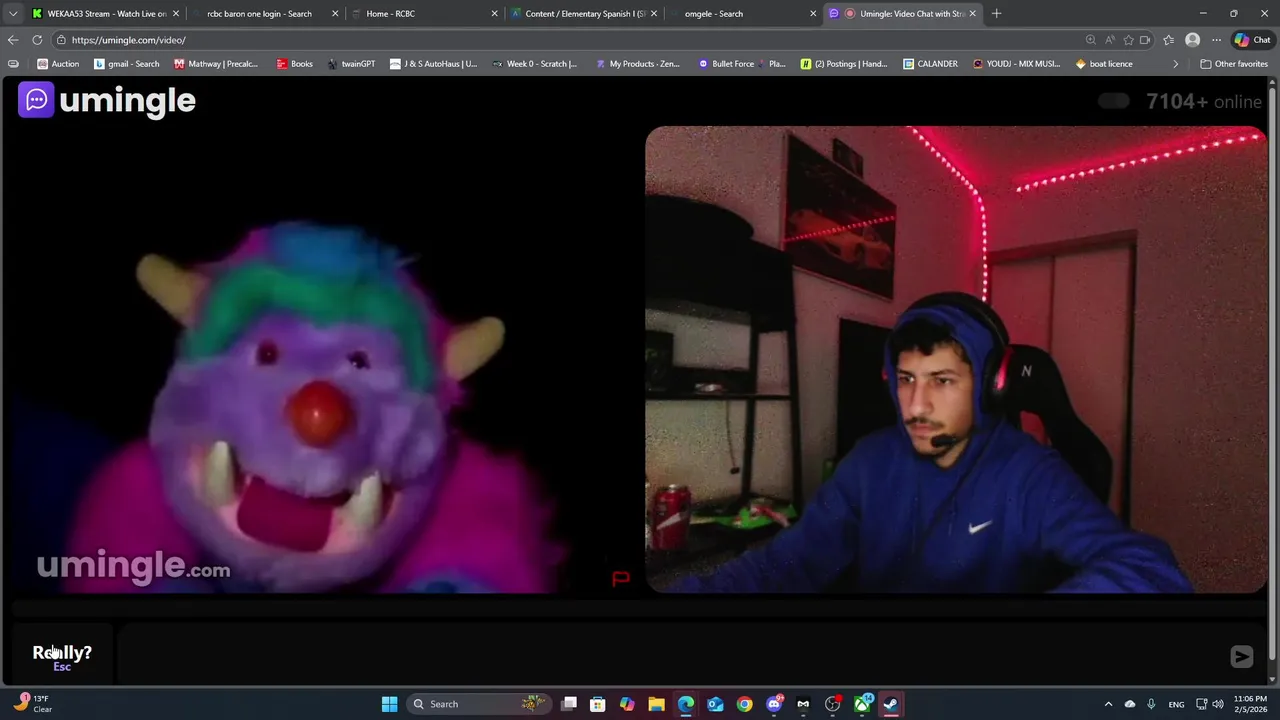Open the gmail - Search bookmark
1280x720 pixels.
coord(126,64)
